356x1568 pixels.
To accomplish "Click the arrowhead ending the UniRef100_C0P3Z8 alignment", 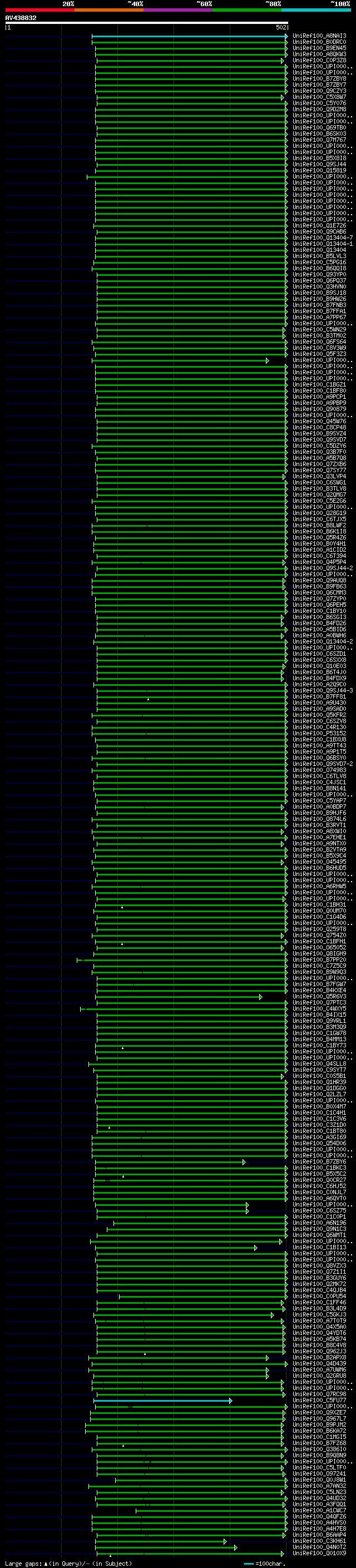I will [283, 61].
